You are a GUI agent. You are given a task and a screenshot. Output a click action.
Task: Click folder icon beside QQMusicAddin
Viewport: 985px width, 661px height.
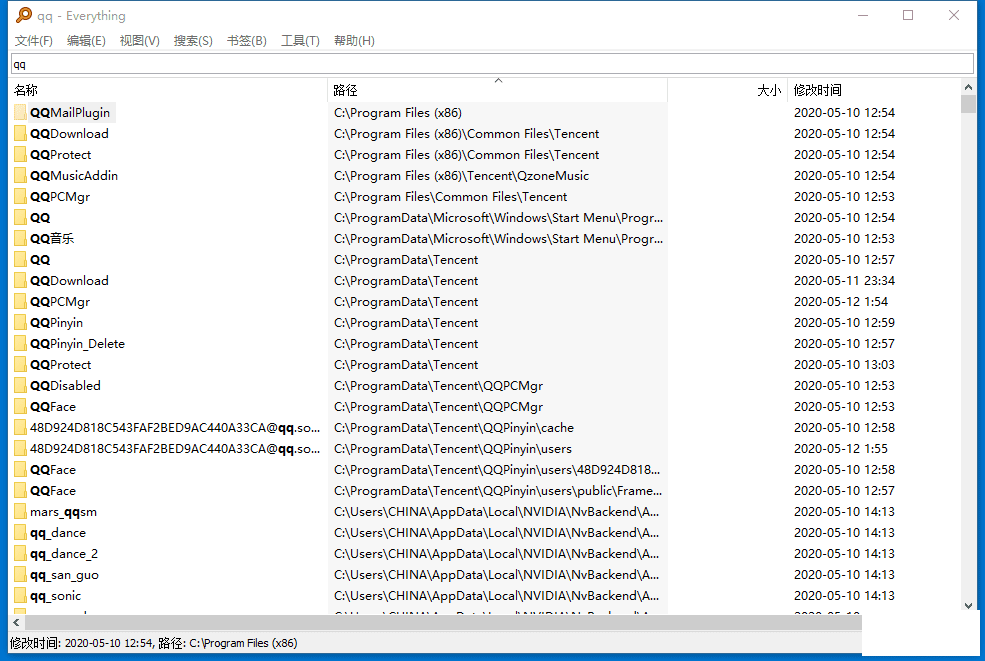(20, 175)
